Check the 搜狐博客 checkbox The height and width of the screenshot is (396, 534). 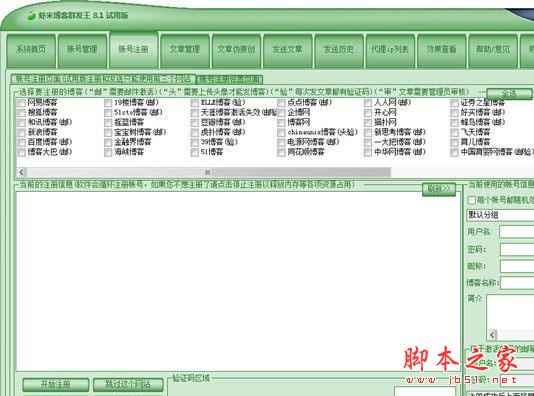[21, 113]
